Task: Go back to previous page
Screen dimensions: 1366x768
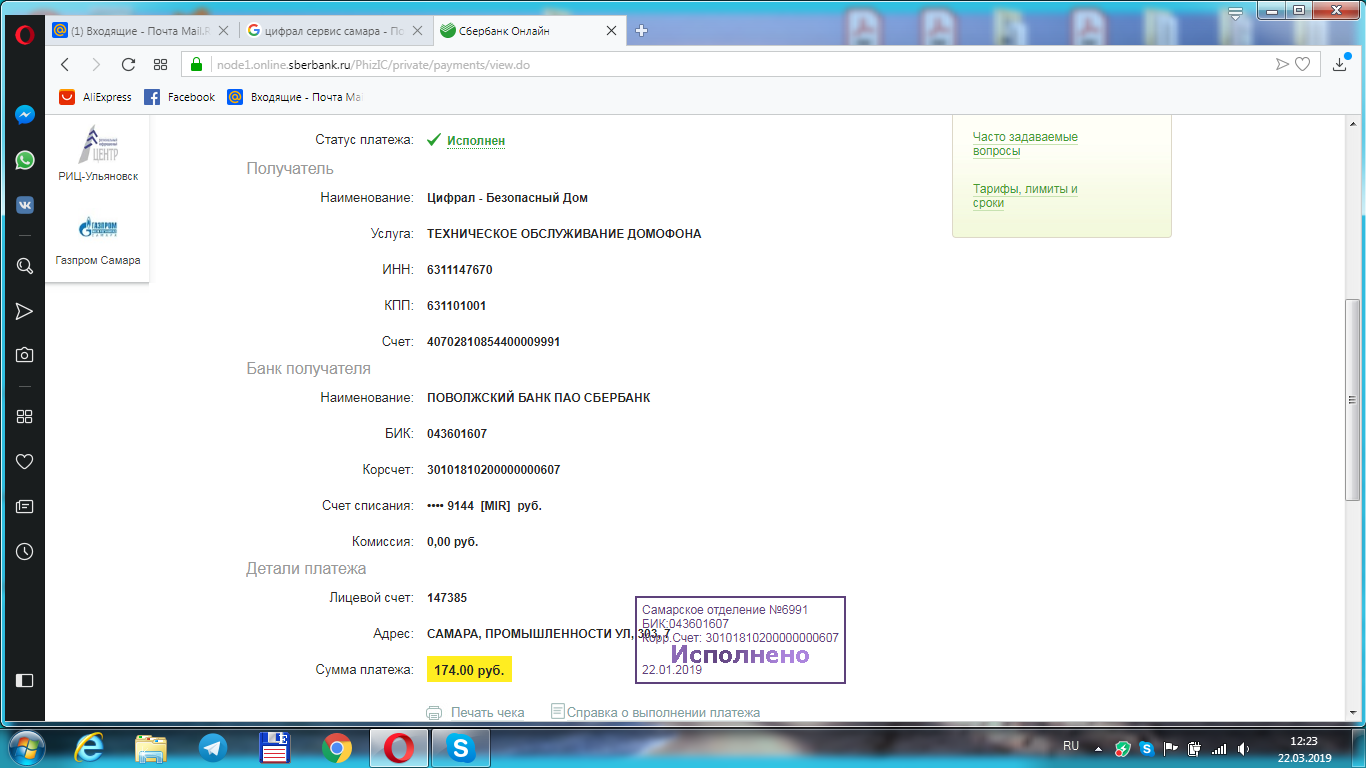Action: [65, 64]
